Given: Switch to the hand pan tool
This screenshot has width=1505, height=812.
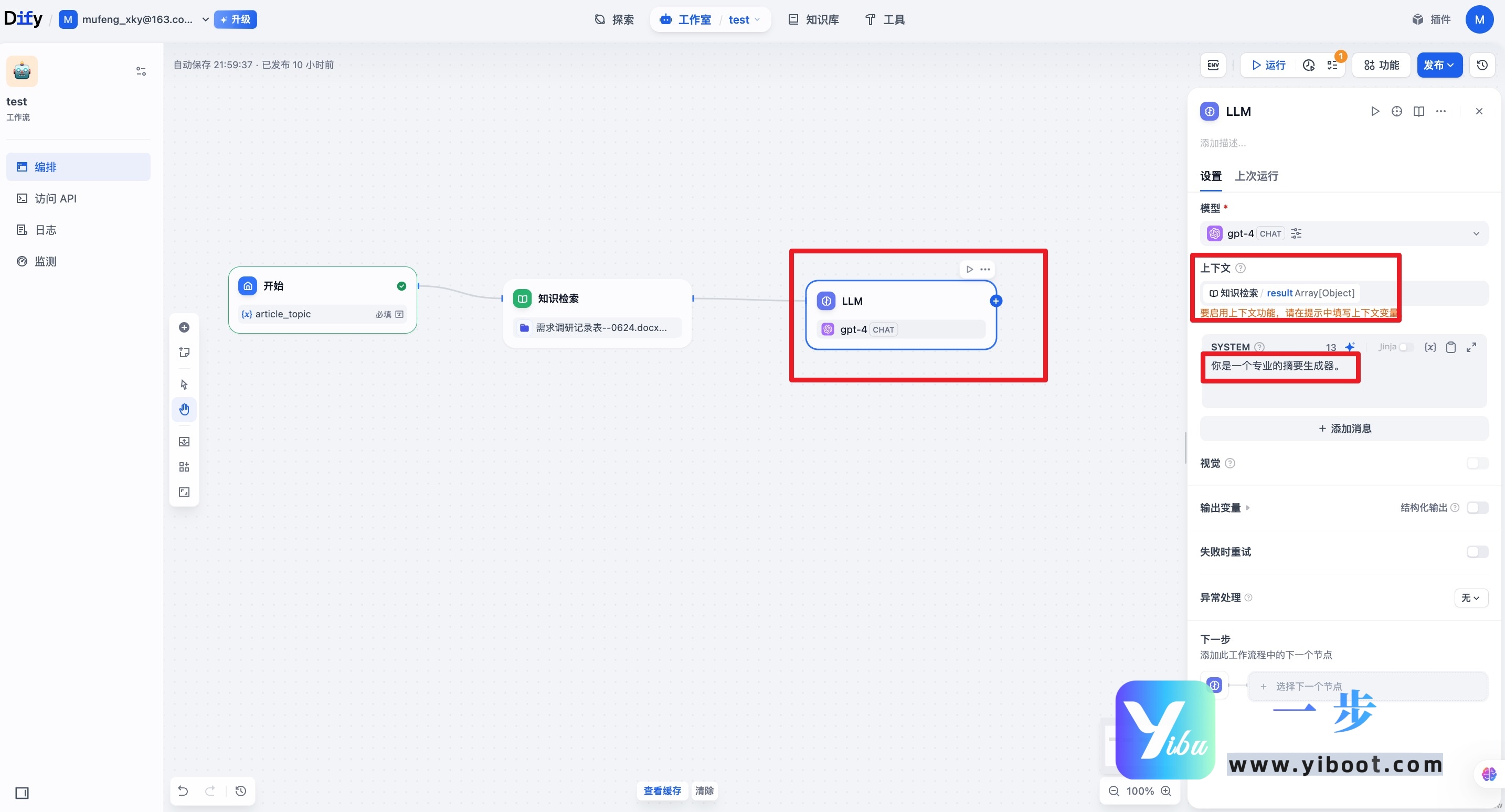Looking at the screenshot, I should [184, 409].
